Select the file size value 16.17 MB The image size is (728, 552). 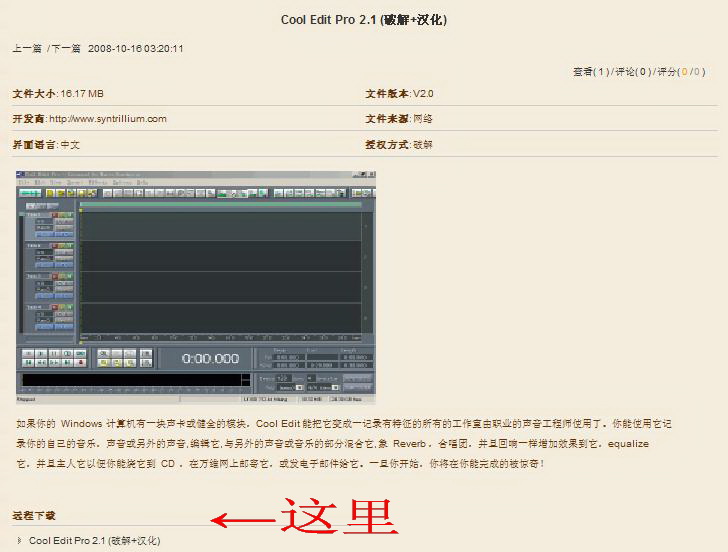82,94
